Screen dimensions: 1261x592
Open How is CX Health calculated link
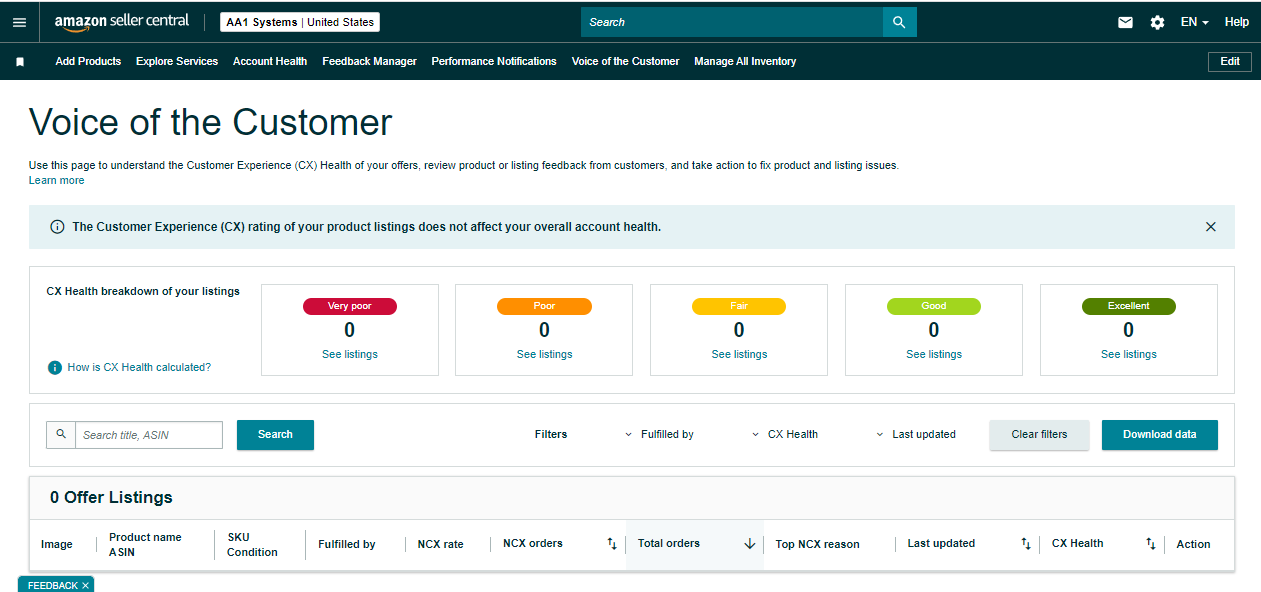pos(139,368)
